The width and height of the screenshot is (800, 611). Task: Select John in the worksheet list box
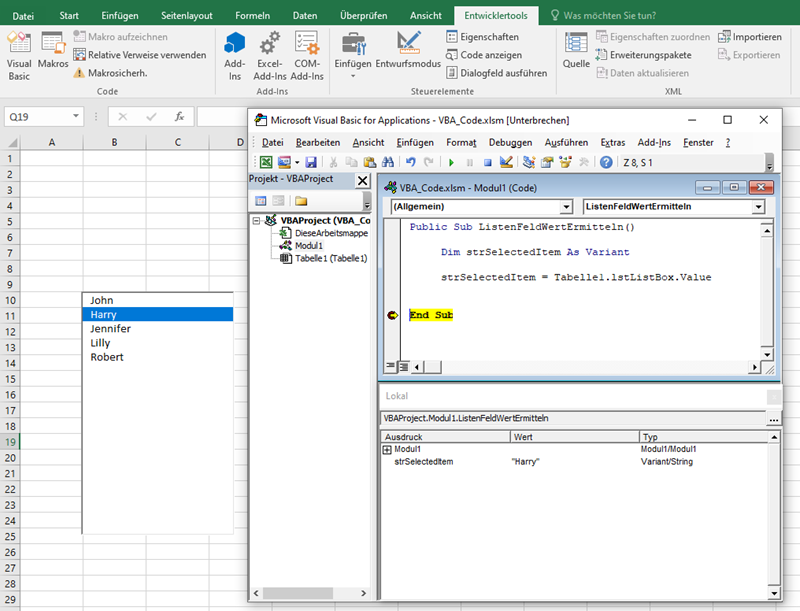(x=158, y=300)
